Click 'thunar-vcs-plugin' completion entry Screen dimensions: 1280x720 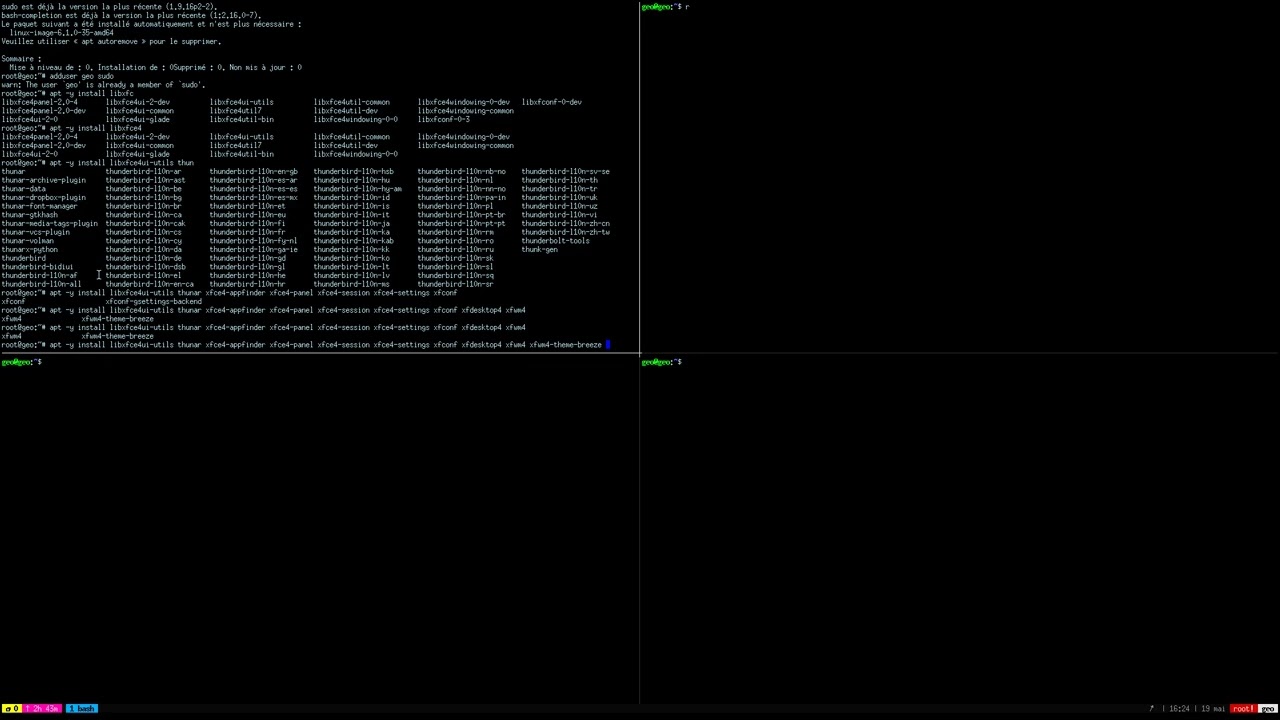coord(35,232)
